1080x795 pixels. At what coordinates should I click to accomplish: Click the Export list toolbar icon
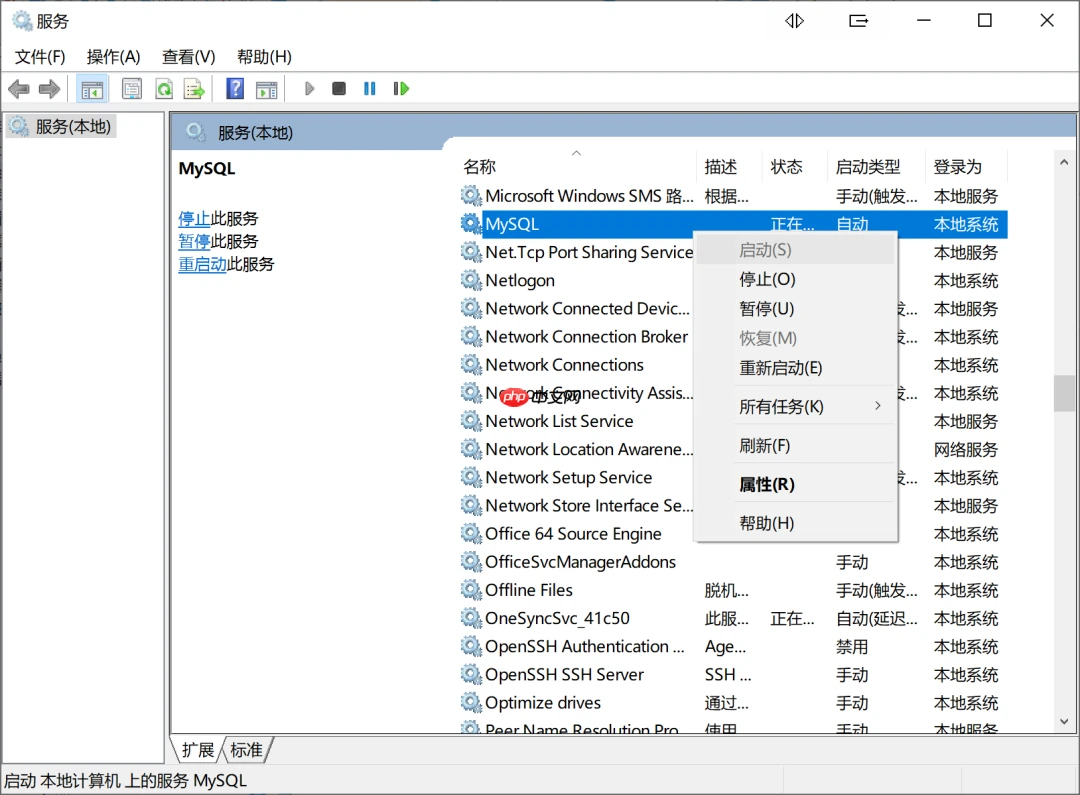(x=195, y=88)
